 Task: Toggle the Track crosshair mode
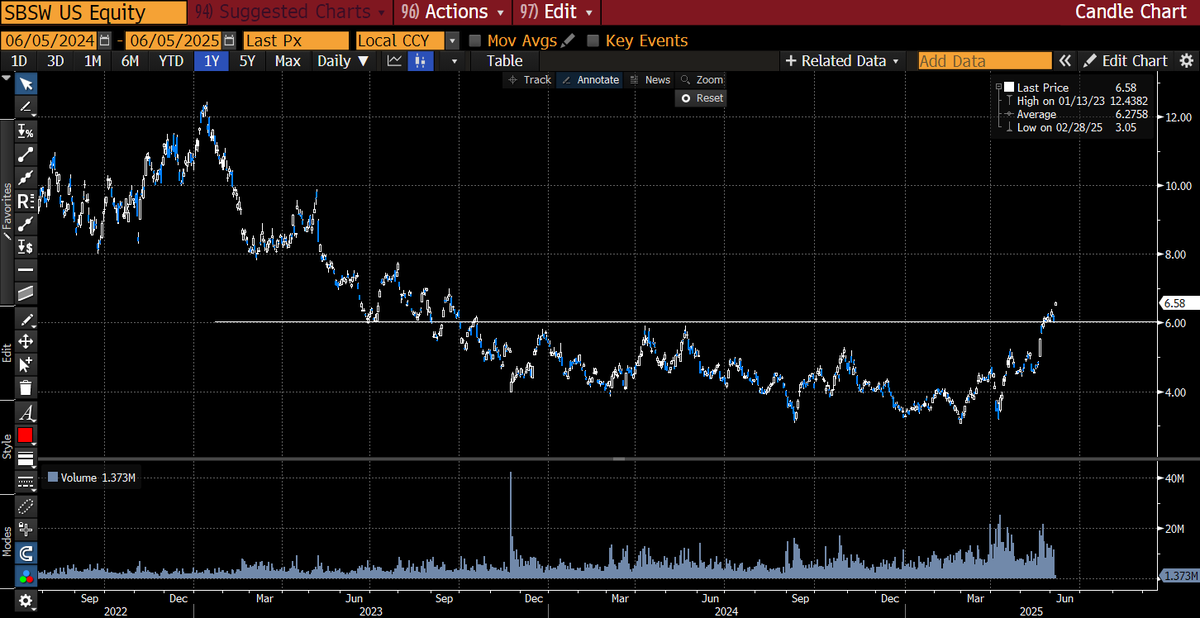tap(530, 80)
